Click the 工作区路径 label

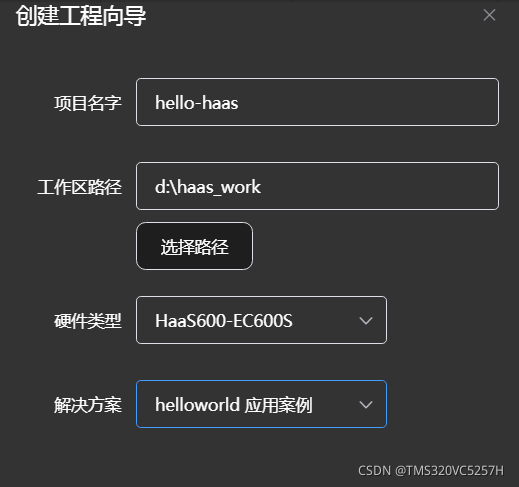coord(80,187)
